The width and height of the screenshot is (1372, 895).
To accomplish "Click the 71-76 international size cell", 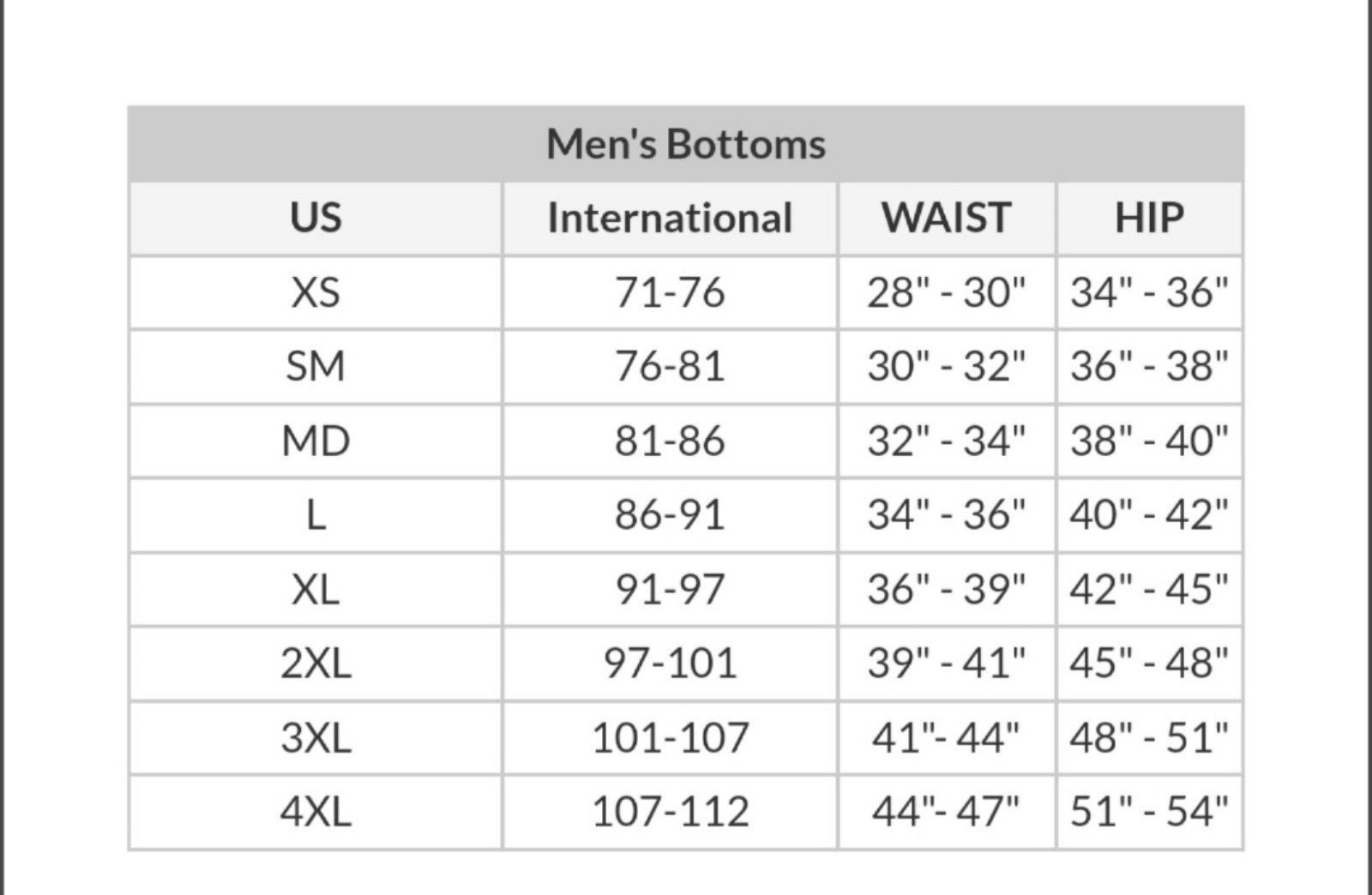I will coord(670,292).
